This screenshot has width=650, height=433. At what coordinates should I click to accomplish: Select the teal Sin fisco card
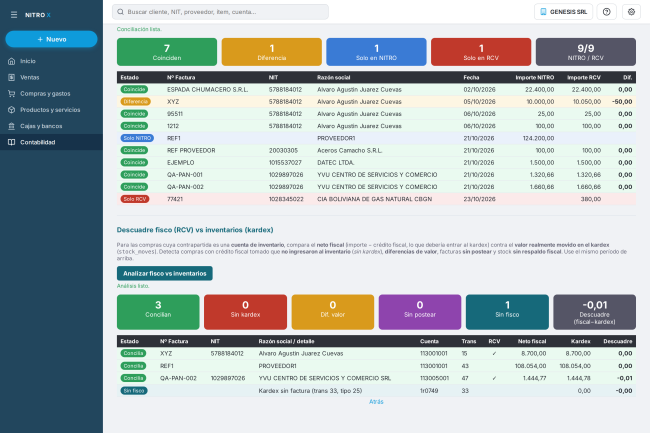(x=507, y=312)
